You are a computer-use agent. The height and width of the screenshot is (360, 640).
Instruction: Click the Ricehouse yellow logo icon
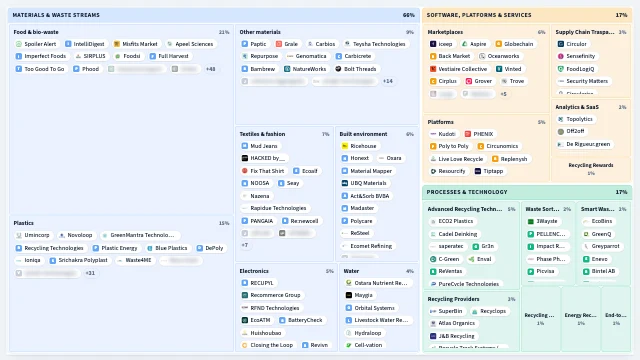tap(345, 146)
